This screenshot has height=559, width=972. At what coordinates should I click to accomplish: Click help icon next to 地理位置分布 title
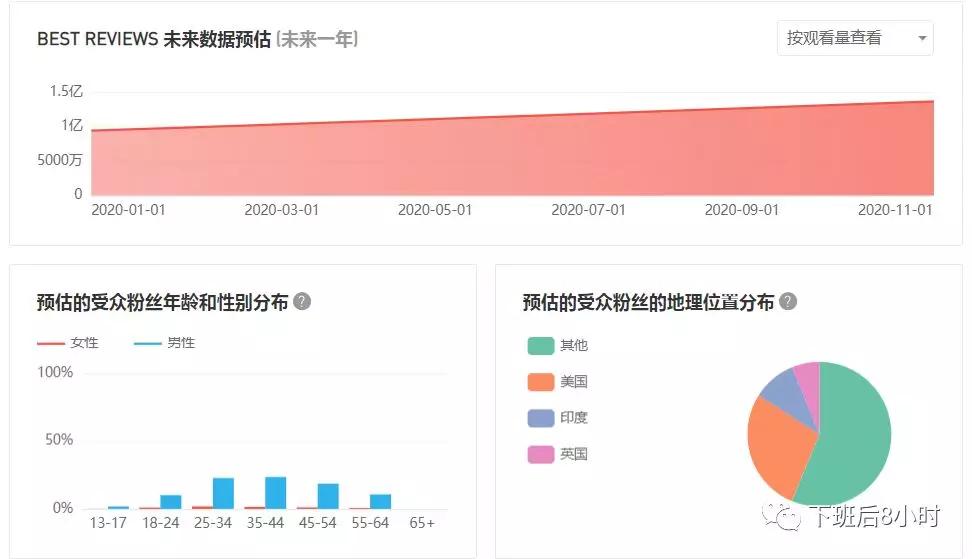(788, 302)
